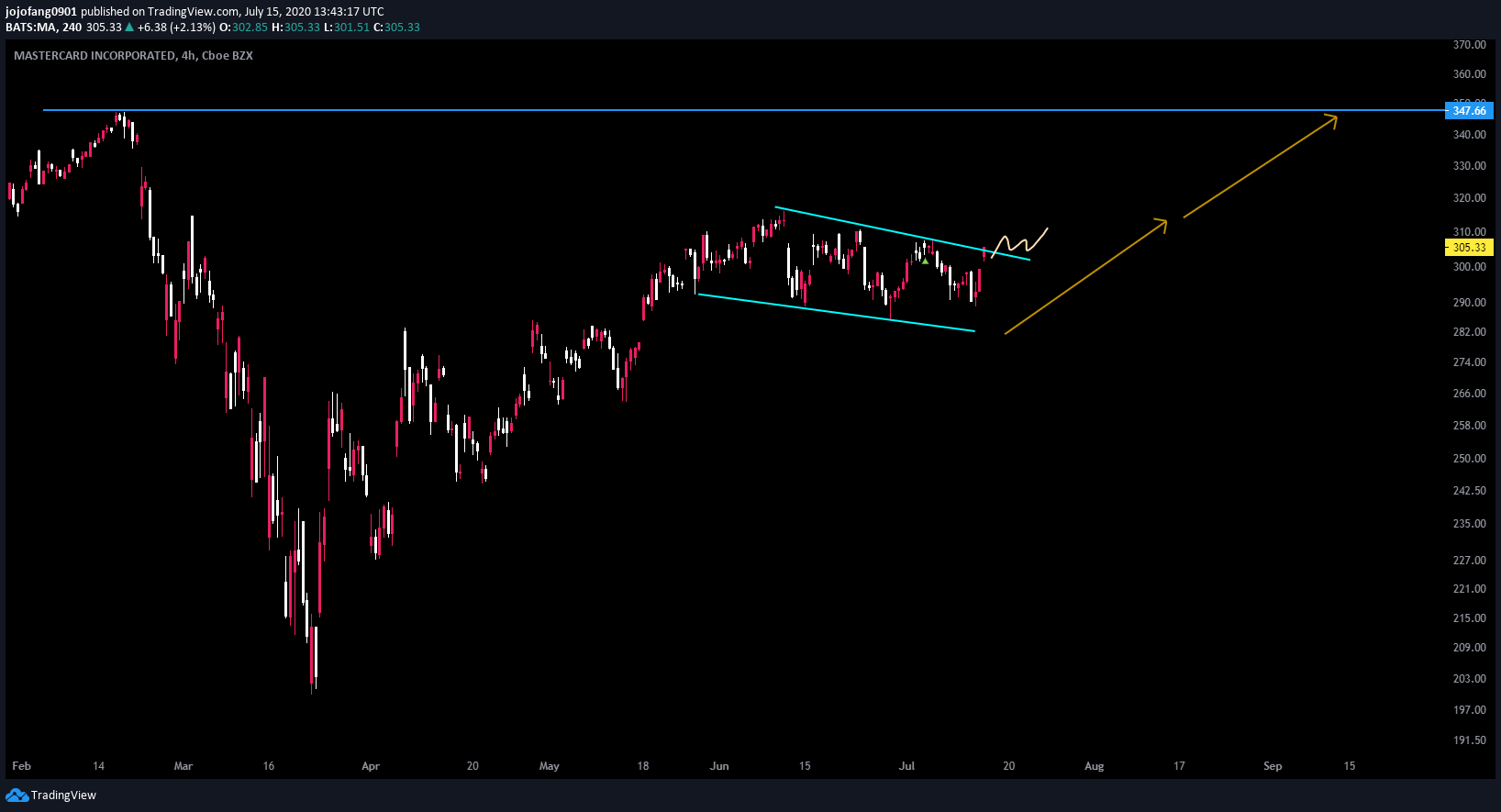
Task: Click the 197.00 price axis label
Action: point(1469,709)
